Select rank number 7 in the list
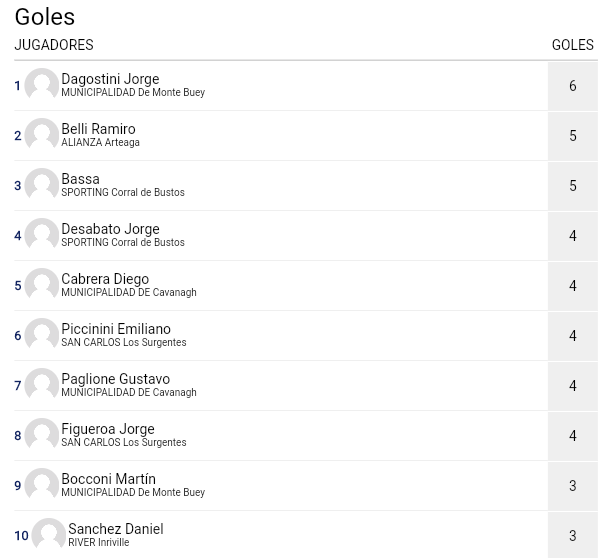This screenshot has height=558, width=601. click(x=18, y=386)
